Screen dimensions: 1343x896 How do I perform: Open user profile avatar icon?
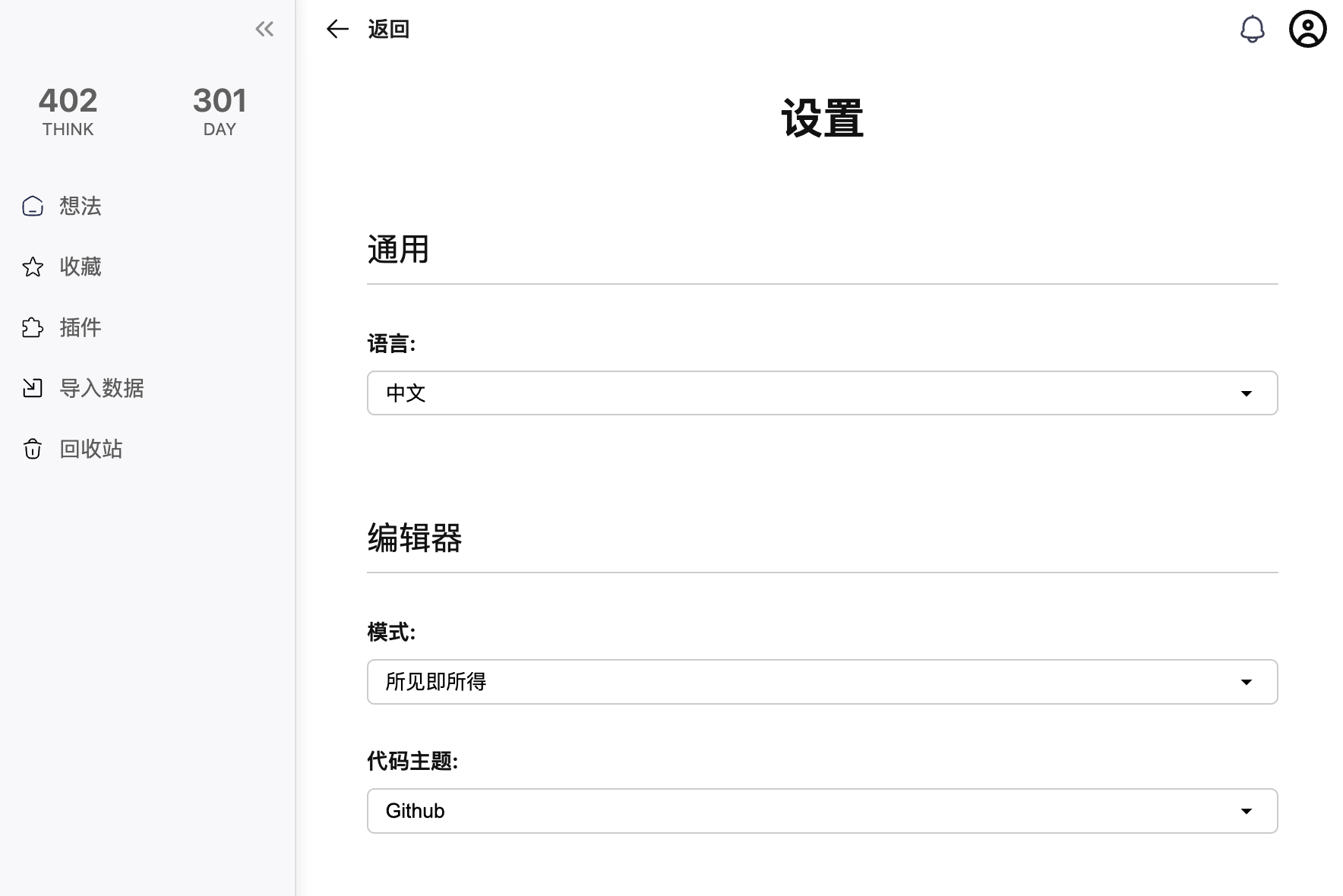click(1308, 29)
